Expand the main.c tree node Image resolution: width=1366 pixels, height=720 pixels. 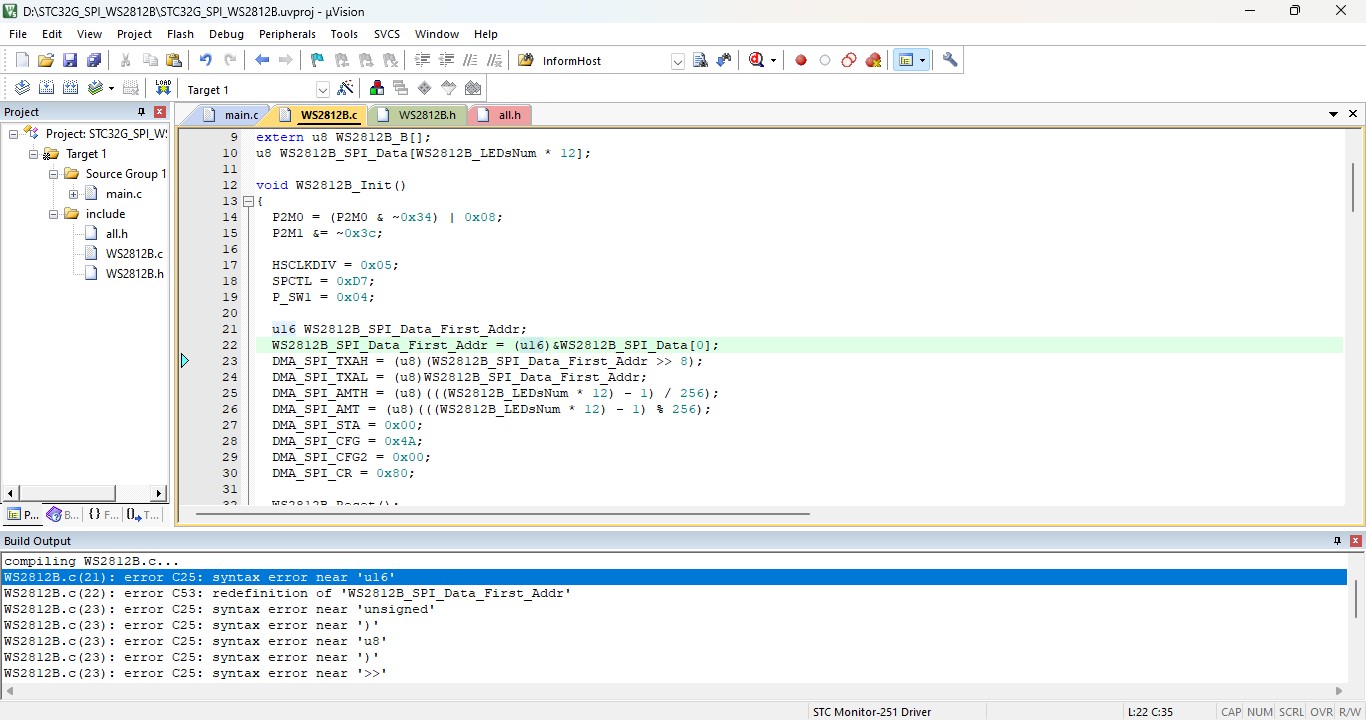(74, 194)
